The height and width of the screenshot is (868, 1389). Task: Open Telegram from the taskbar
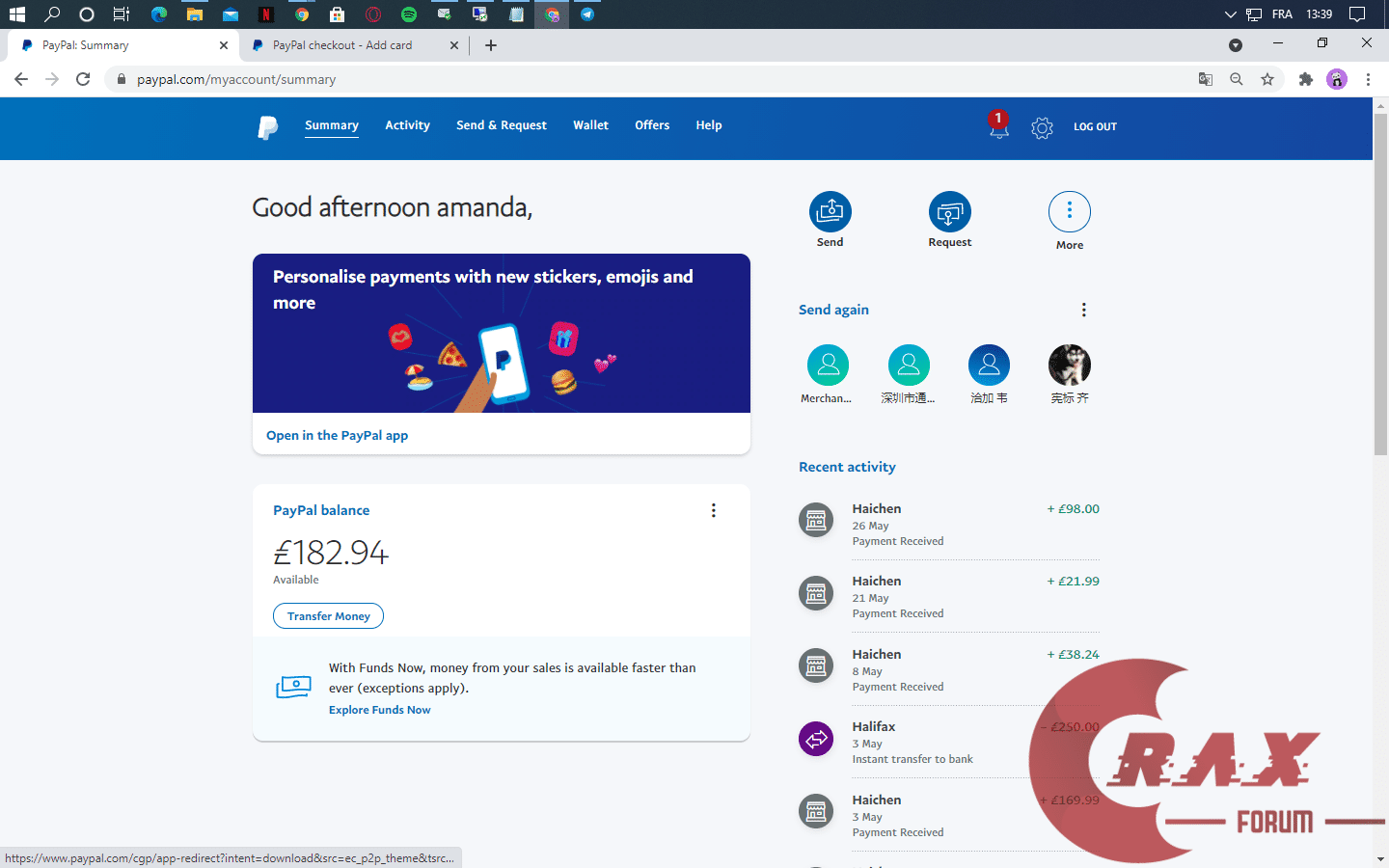(586, 14)
